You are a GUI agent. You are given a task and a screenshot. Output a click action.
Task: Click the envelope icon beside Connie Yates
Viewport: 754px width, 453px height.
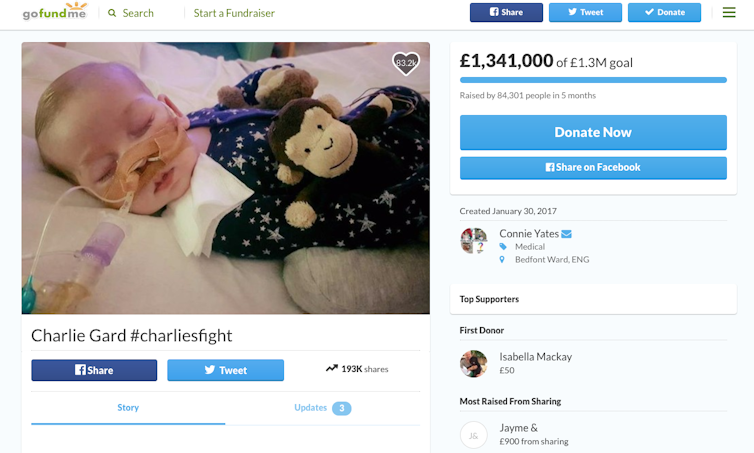pos(566,234)
